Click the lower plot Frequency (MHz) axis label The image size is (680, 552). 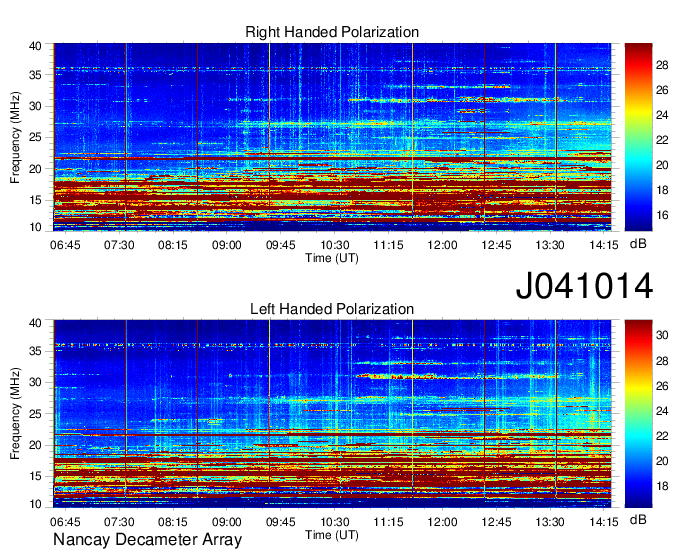click(x=15, y=414)
